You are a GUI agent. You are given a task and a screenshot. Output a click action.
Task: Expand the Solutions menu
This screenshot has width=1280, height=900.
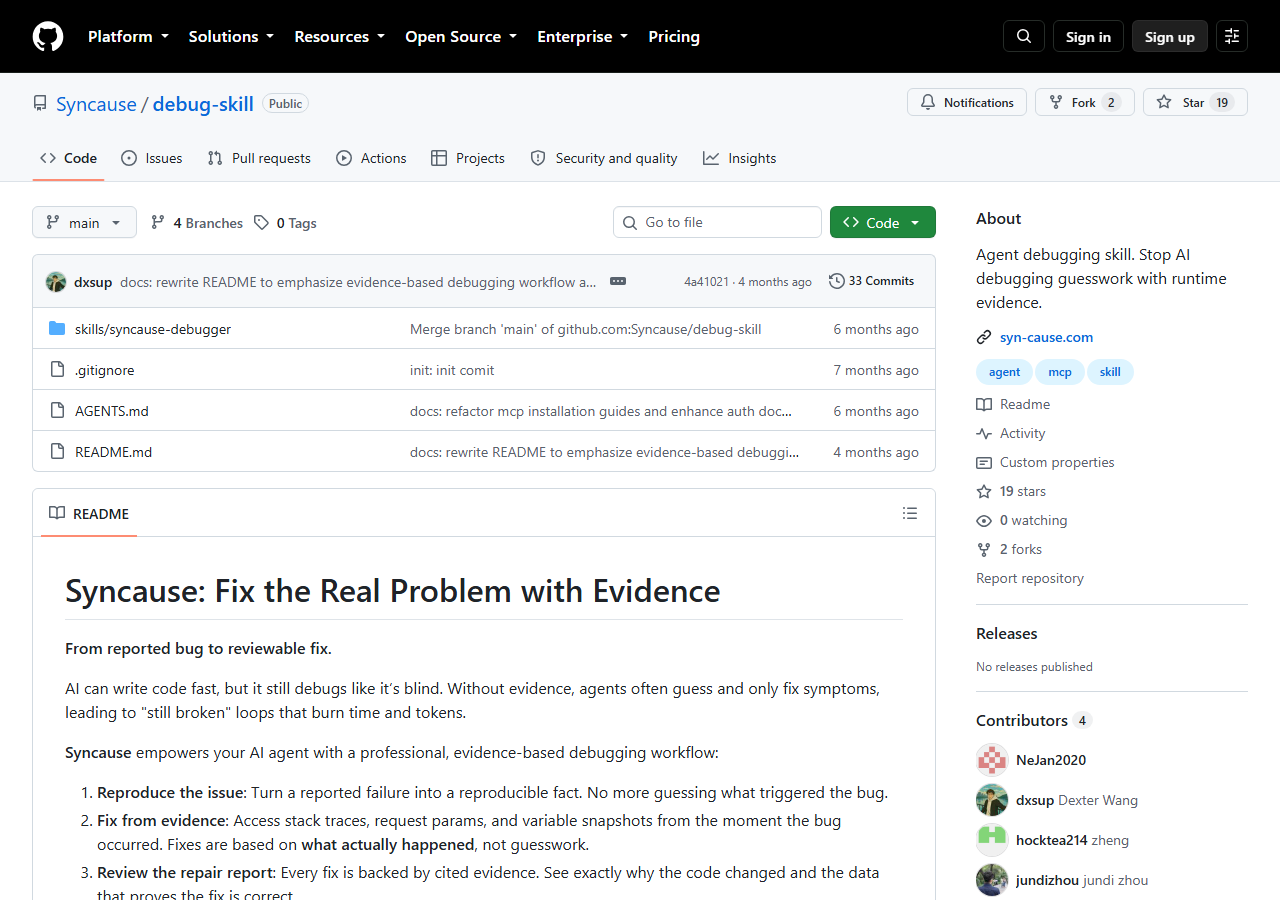[231, 37]
